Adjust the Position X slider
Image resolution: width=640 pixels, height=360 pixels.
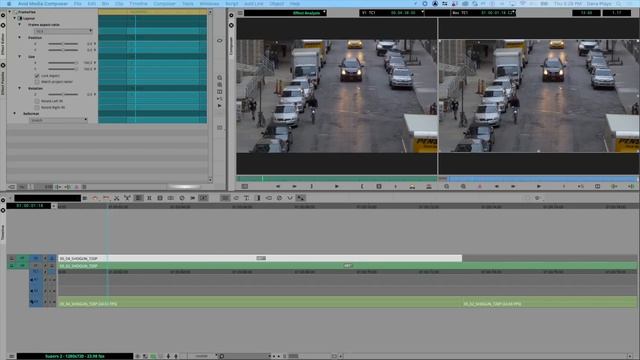[x=63, y=44]
